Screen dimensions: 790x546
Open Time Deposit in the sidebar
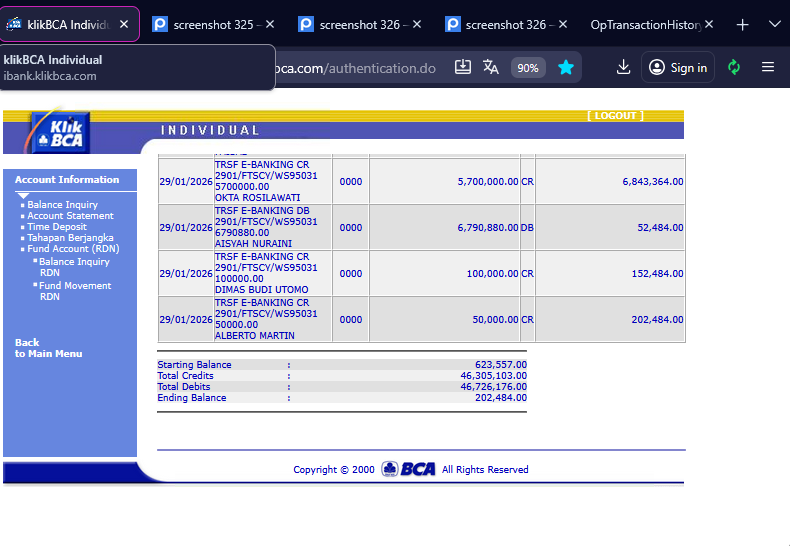57,227
